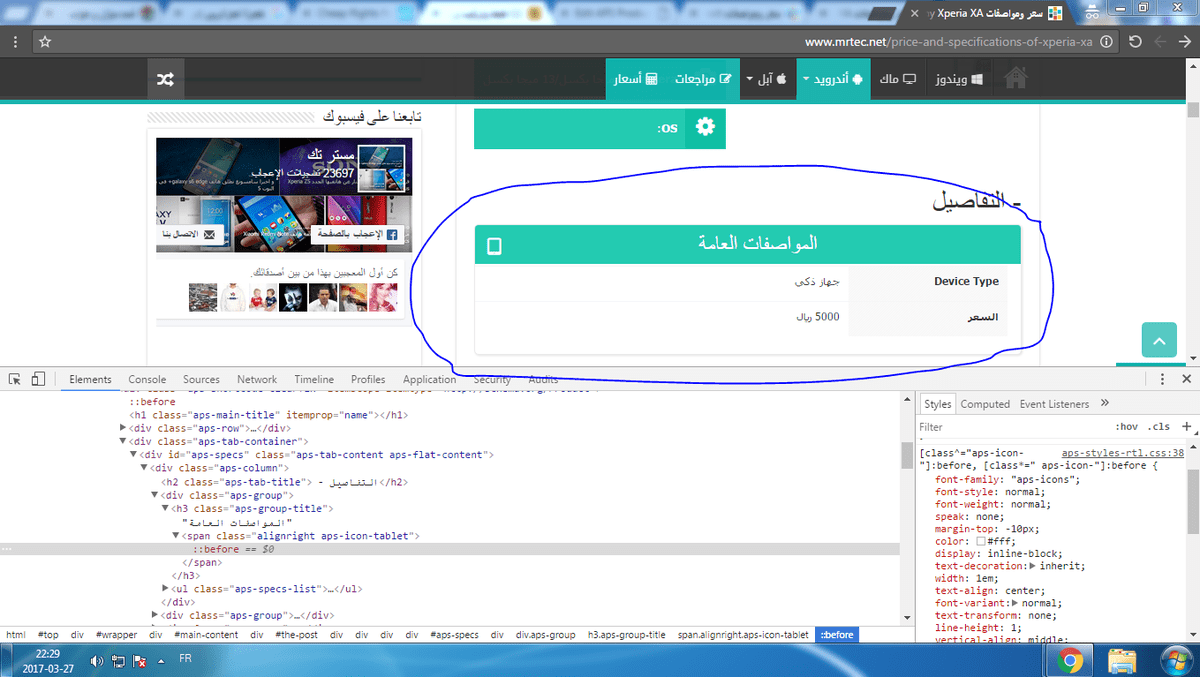Click the browser forward arrow

[1160, 42]
